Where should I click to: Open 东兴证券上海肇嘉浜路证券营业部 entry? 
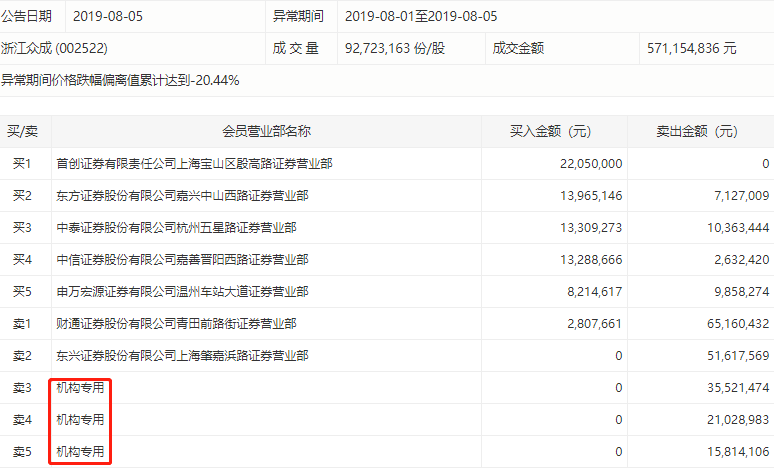[x=182, y=355]
